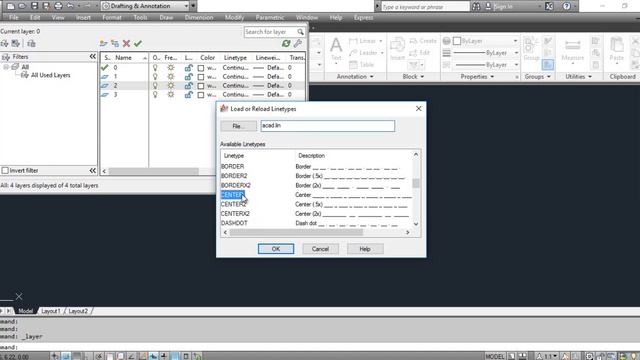Click the red X Delete Layer icon

coord(127,43)
